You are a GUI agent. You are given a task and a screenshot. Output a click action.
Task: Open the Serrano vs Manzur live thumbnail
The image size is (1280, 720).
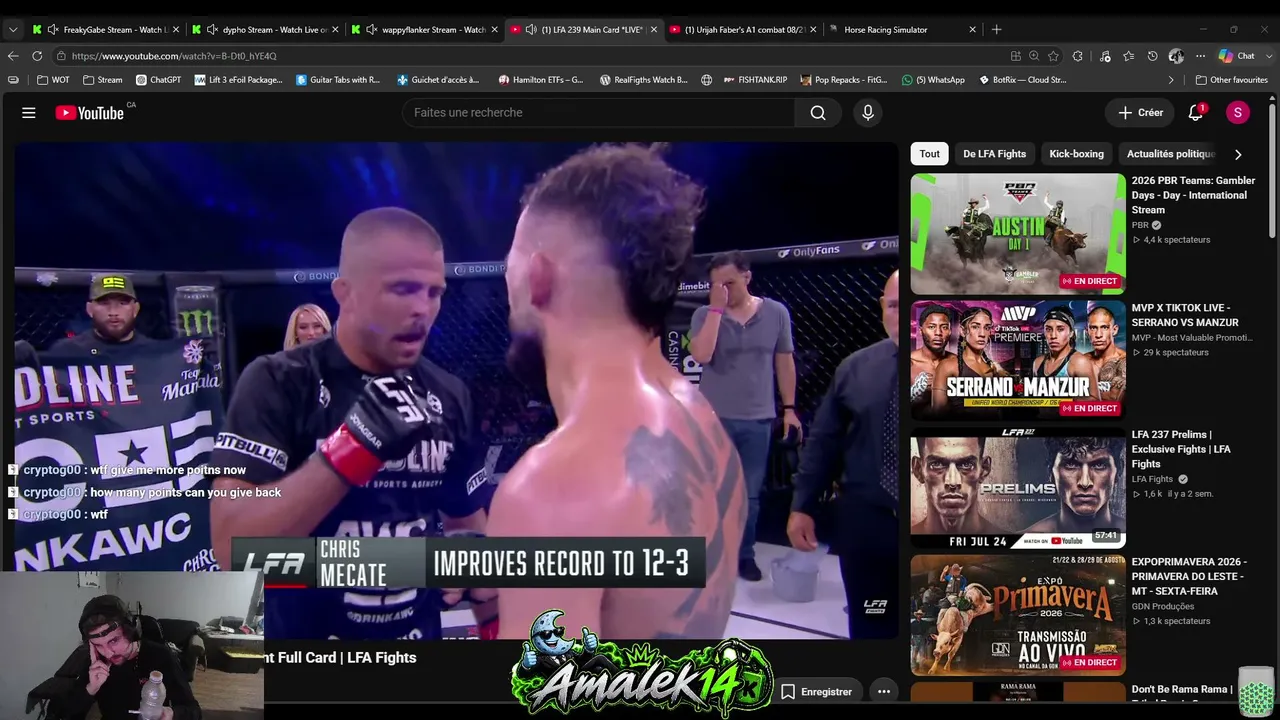[x=1018, y=361]
